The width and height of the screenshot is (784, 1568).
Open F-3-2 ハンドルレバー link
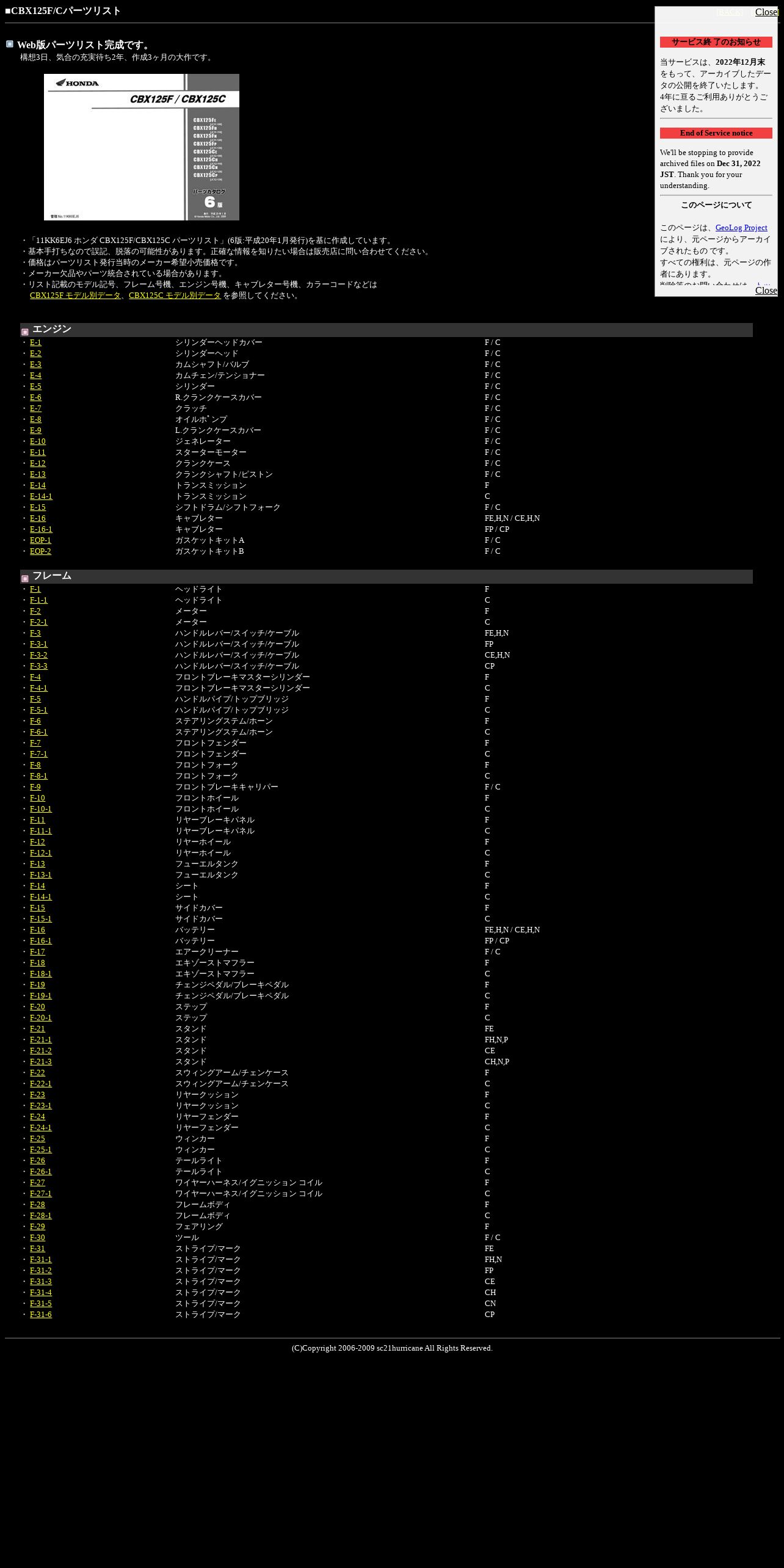pyautogui.click(x=38, y=655)
